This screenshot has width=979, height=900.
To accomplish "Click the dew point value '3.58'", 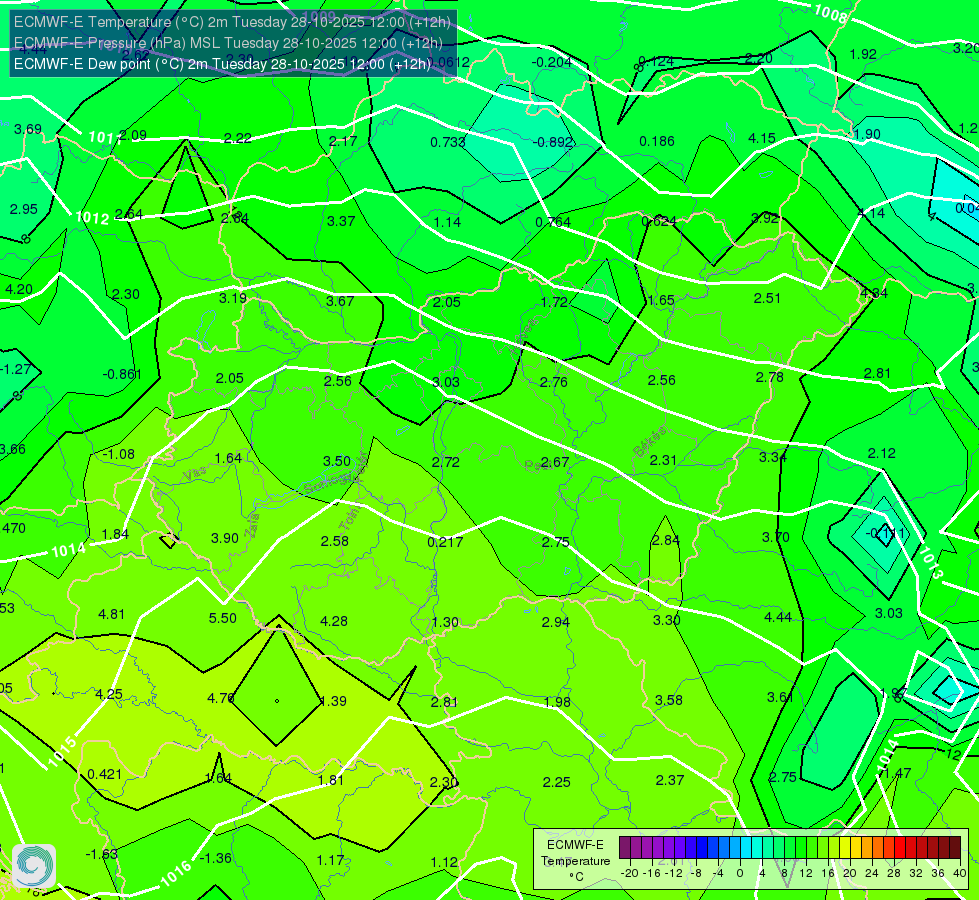I will pyautogui.click(x=669, y=700).
